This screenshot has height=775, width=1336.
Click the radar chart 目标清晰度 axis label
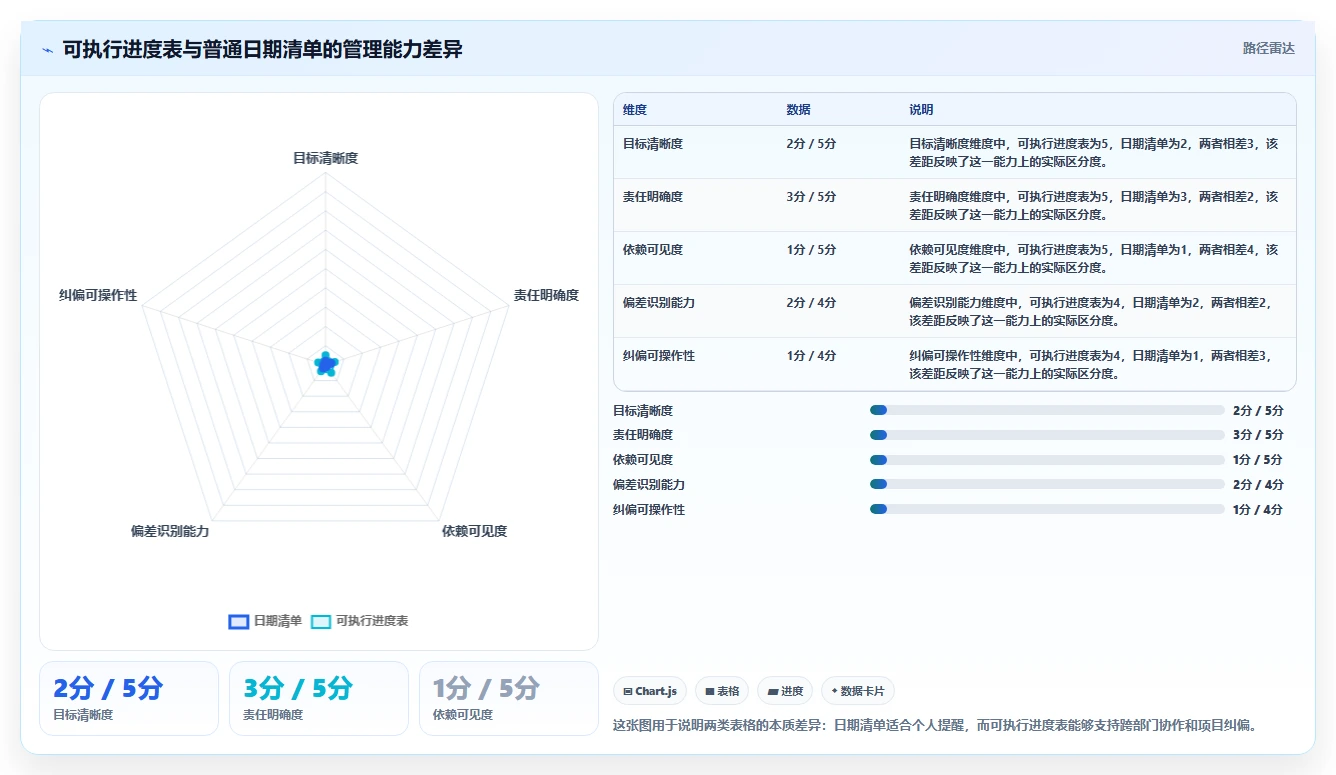tap(325, 158)
